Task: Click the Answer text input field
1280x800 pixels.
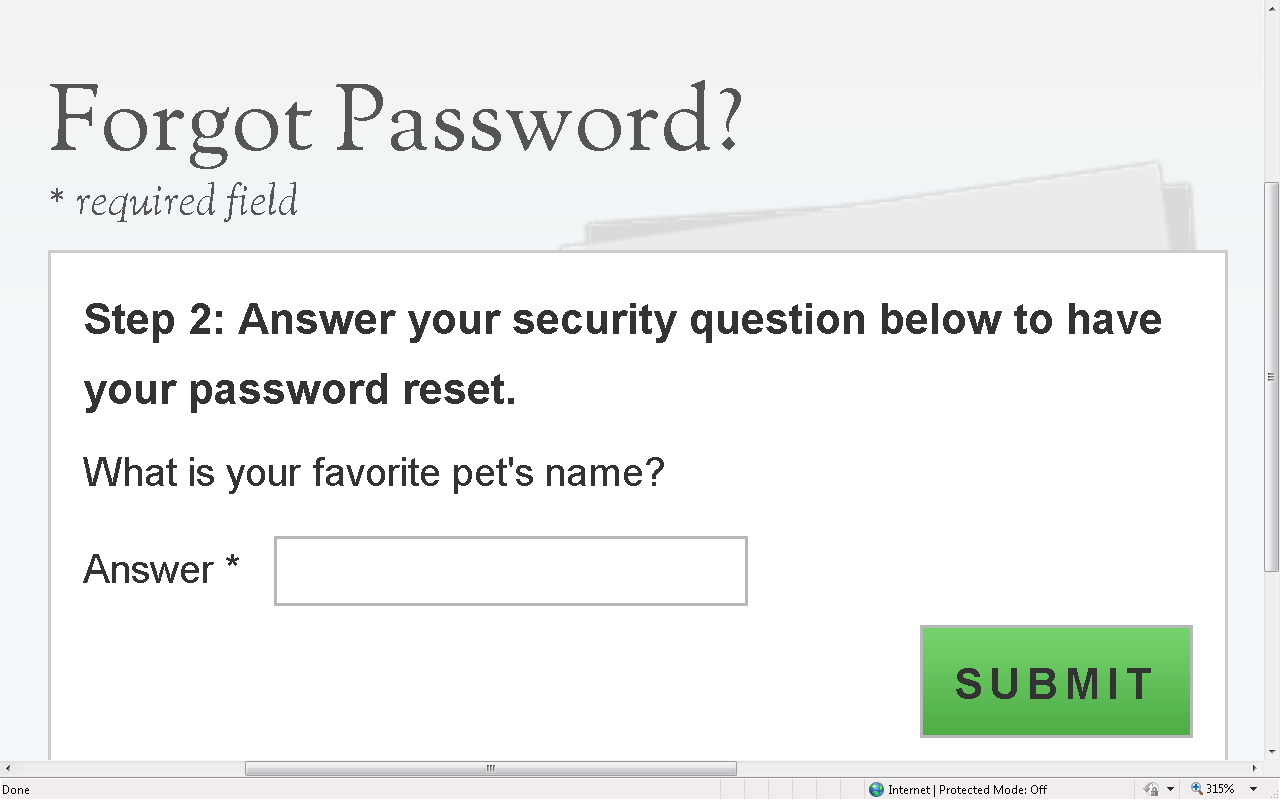Action: point(510,571)
